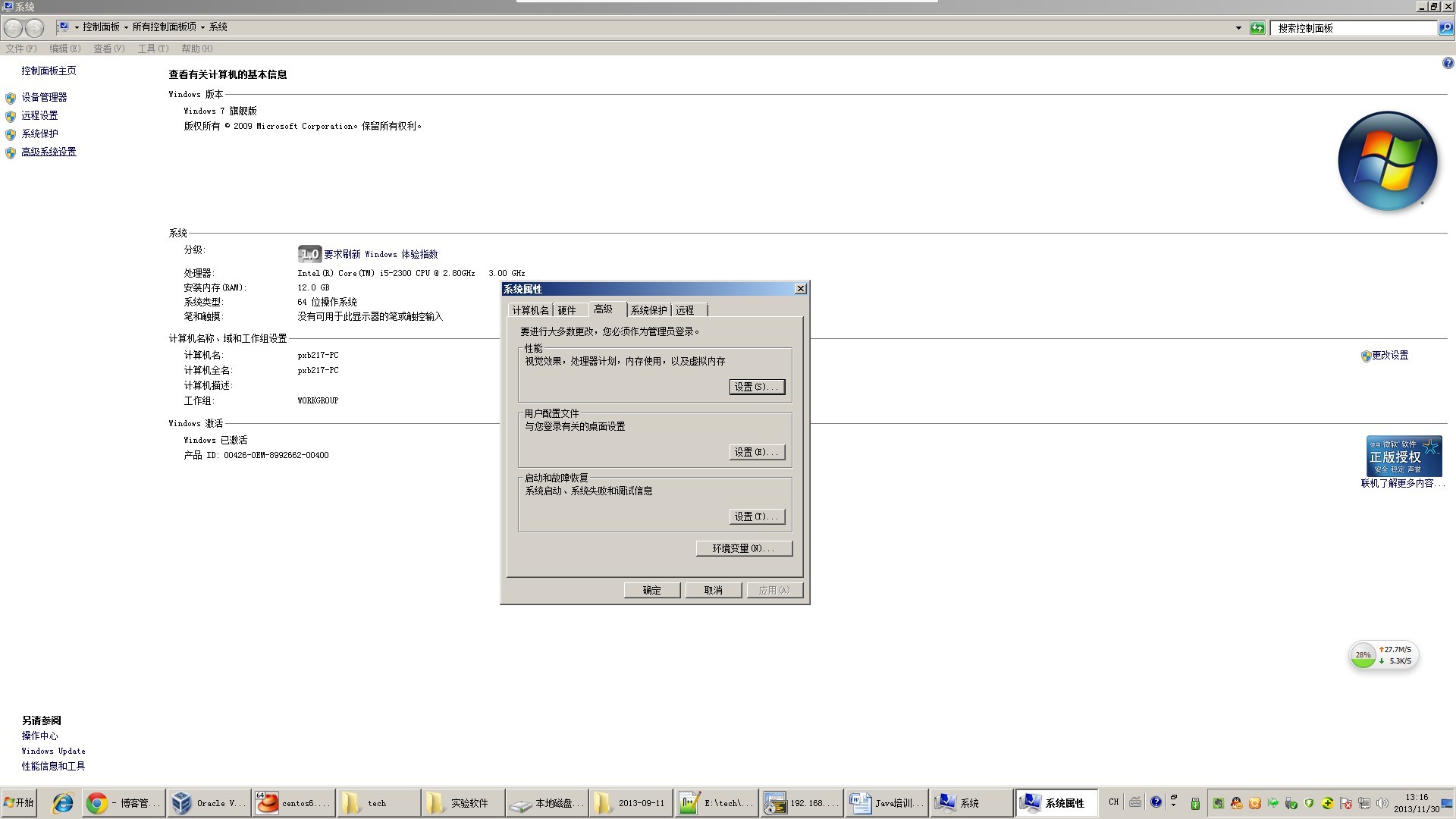Screen dimensions: 1456x819
Task: Click the 系统 breadcrumb segment
Action: point(218,27)
